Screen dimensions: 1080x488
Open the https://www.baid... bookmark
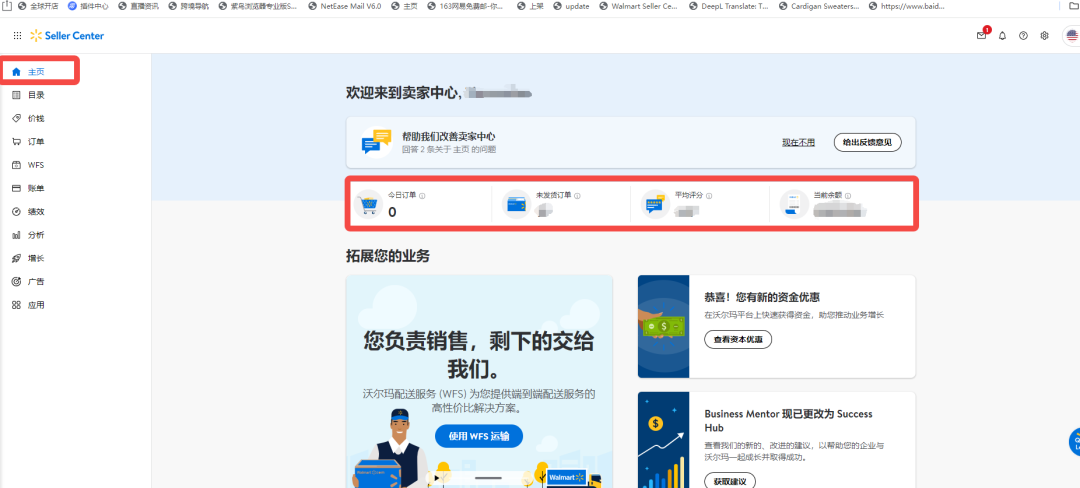907,6
